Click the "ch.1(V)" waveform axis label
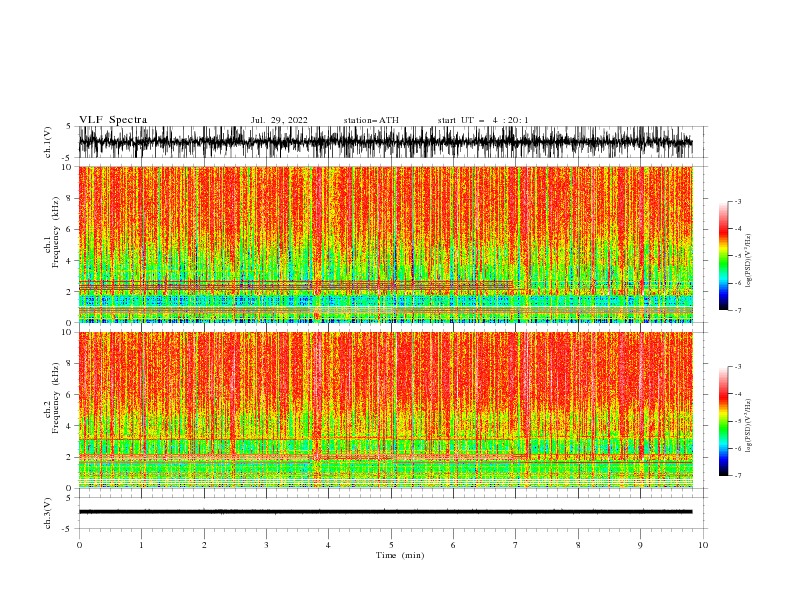This screenshot has width=792, height=612. coord(48,142)
